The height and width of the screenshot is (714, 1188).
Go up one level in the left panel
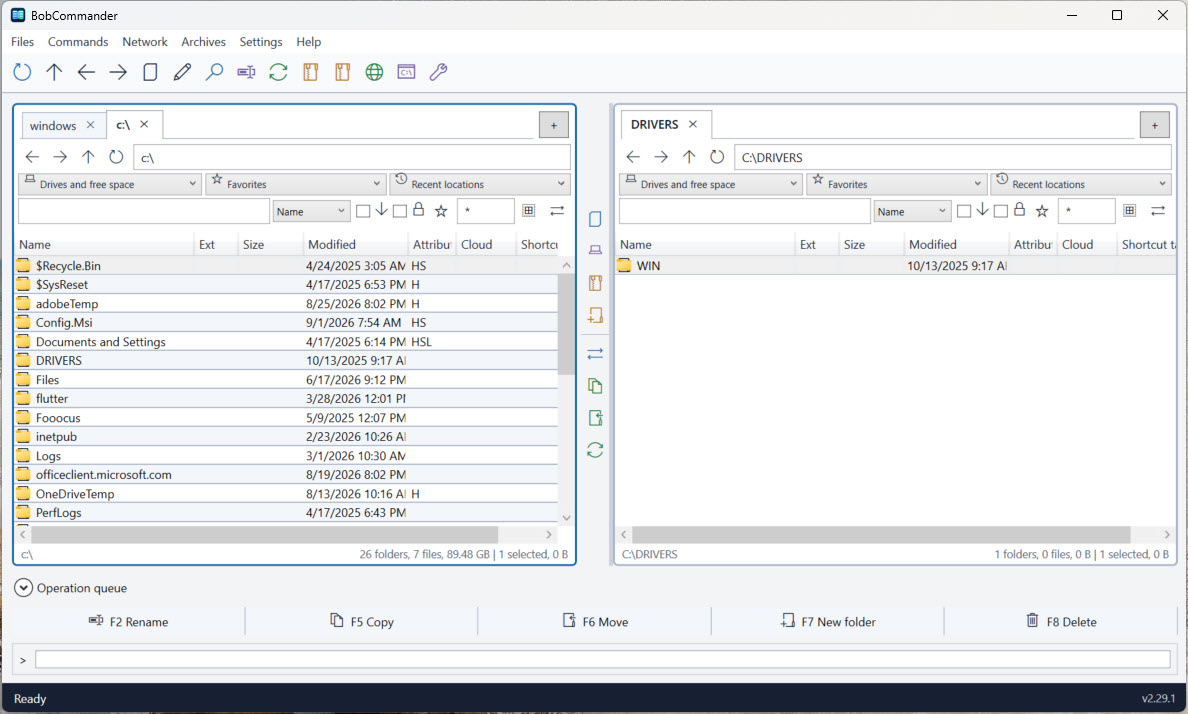point(88,157)
